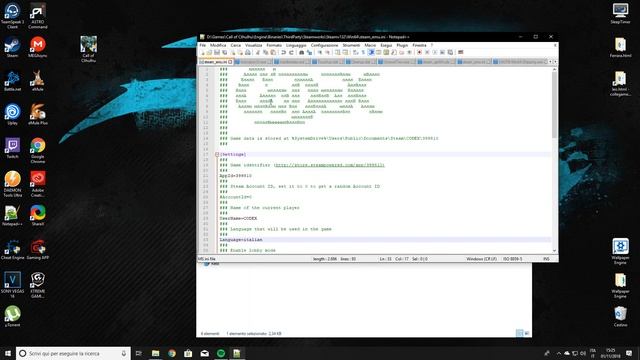The width and height of the screenshot is (640, 360).
Task: Open File Explorer from the taskbar
Action: pos(156,353)
